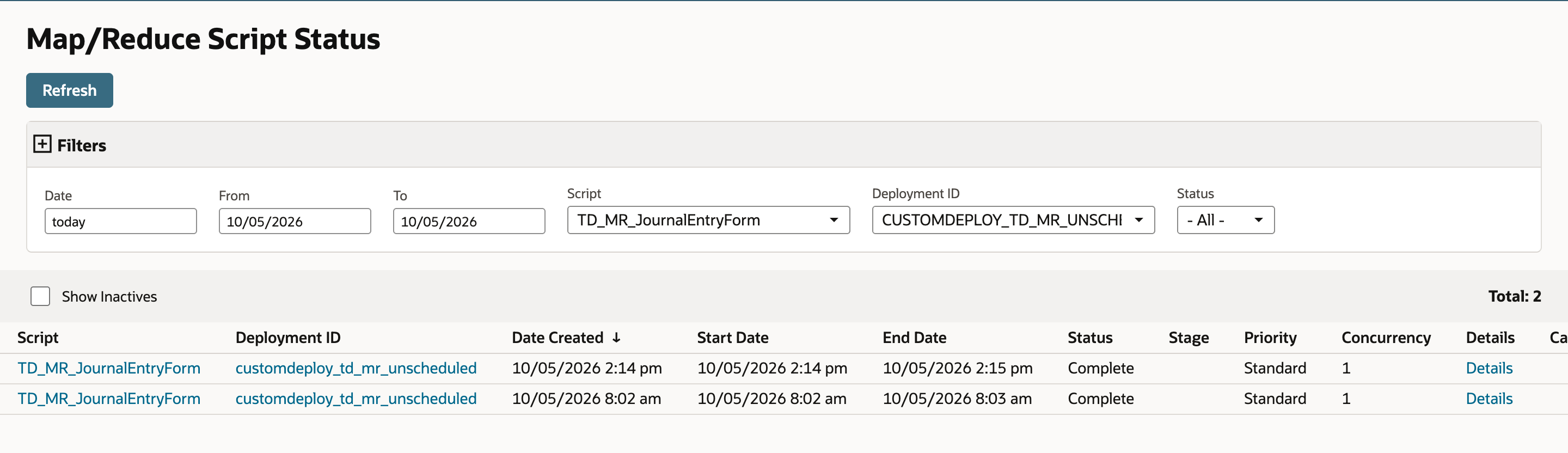Open TD_MR_JournalEntryForm script link in 8:02 am row
1568x453 pixels.
tap(109, 399)
